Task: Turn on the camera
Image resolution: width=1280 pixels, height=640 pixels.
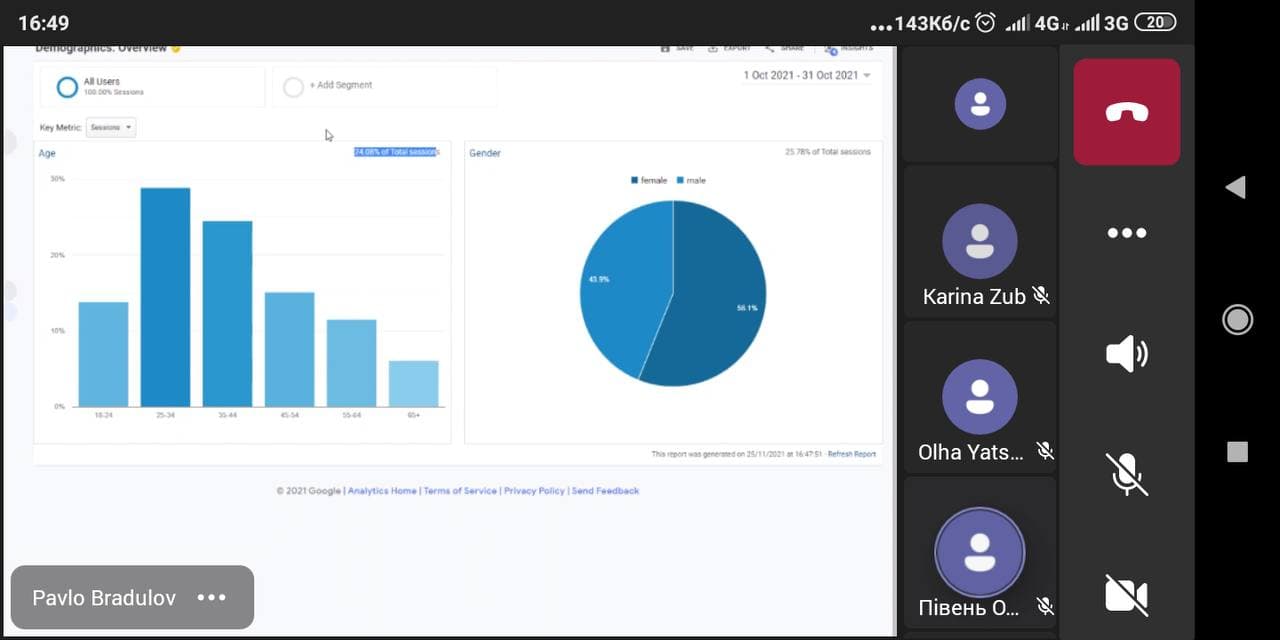Action: [1126, 594]
